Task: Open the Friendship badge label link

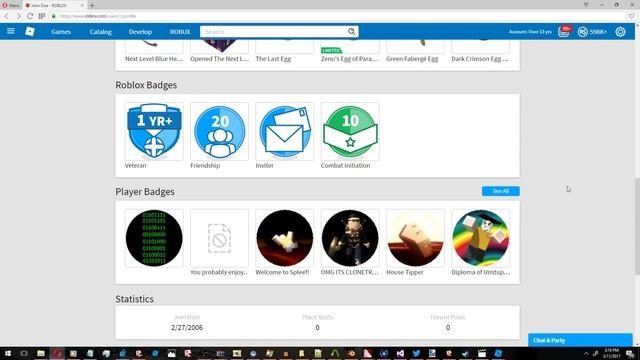Action: click(x=205, y=165)
